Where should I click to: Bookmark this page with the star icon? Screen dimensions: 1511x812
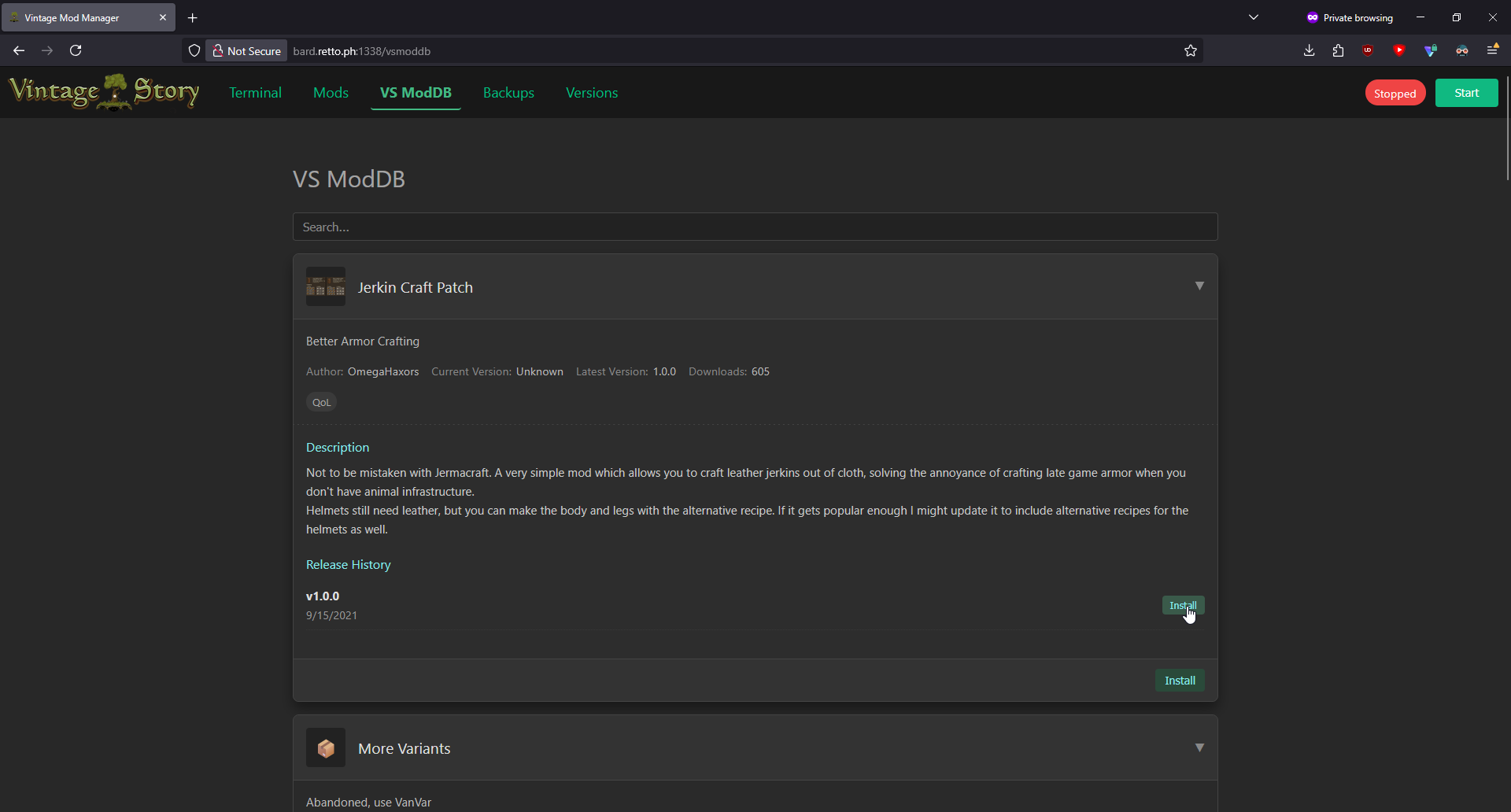[1190, 50]
